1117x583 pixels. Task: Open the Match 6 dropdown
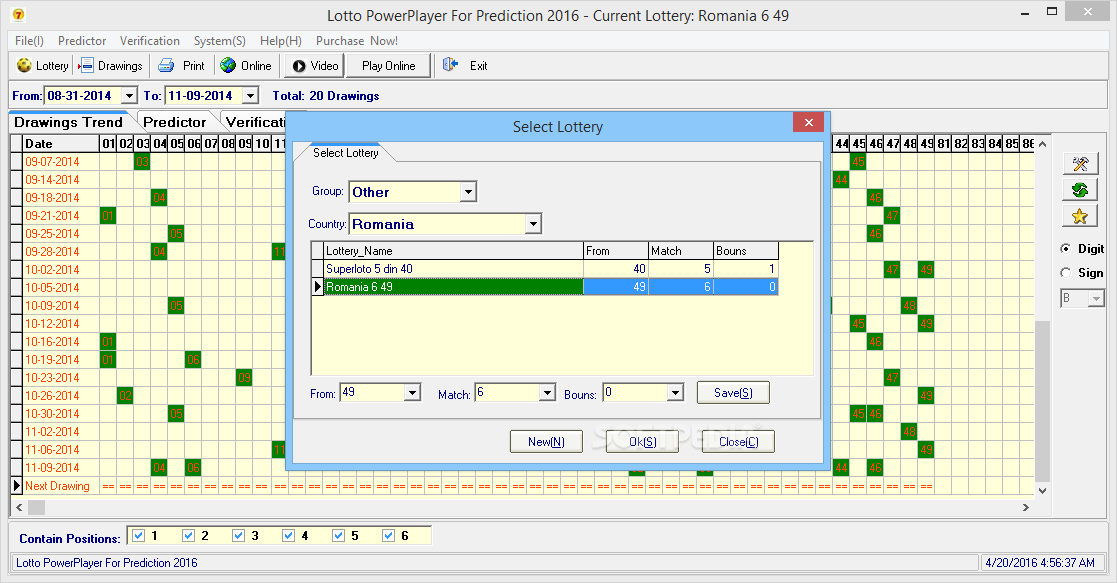tap(547, 393)
